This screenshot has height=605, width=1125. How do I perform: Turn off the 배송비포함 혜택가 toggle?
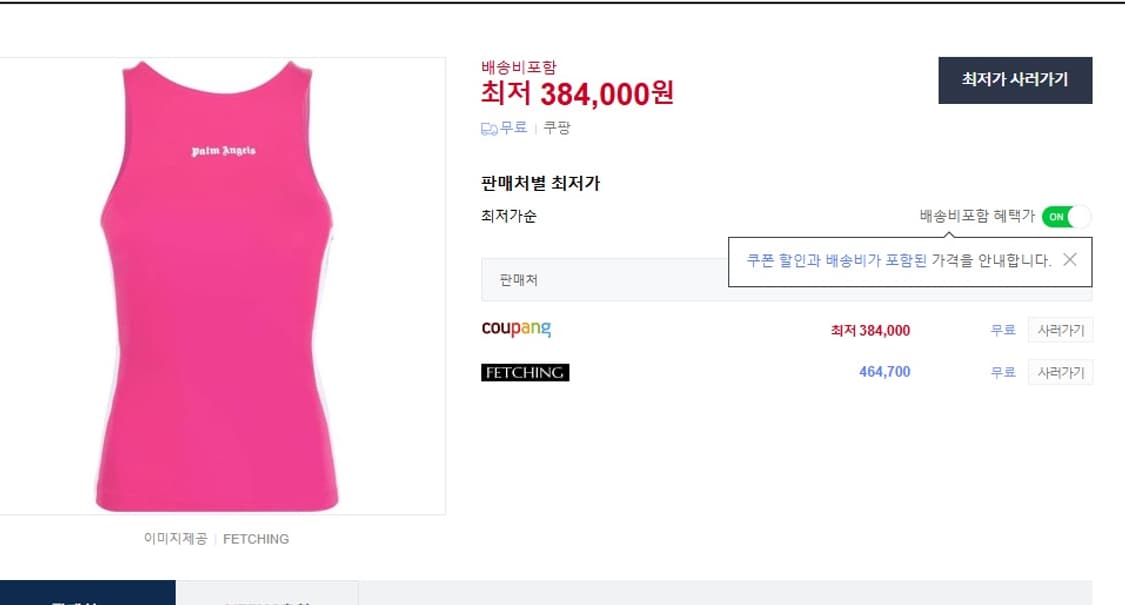pyautogui.click(x=1064, y=216)
